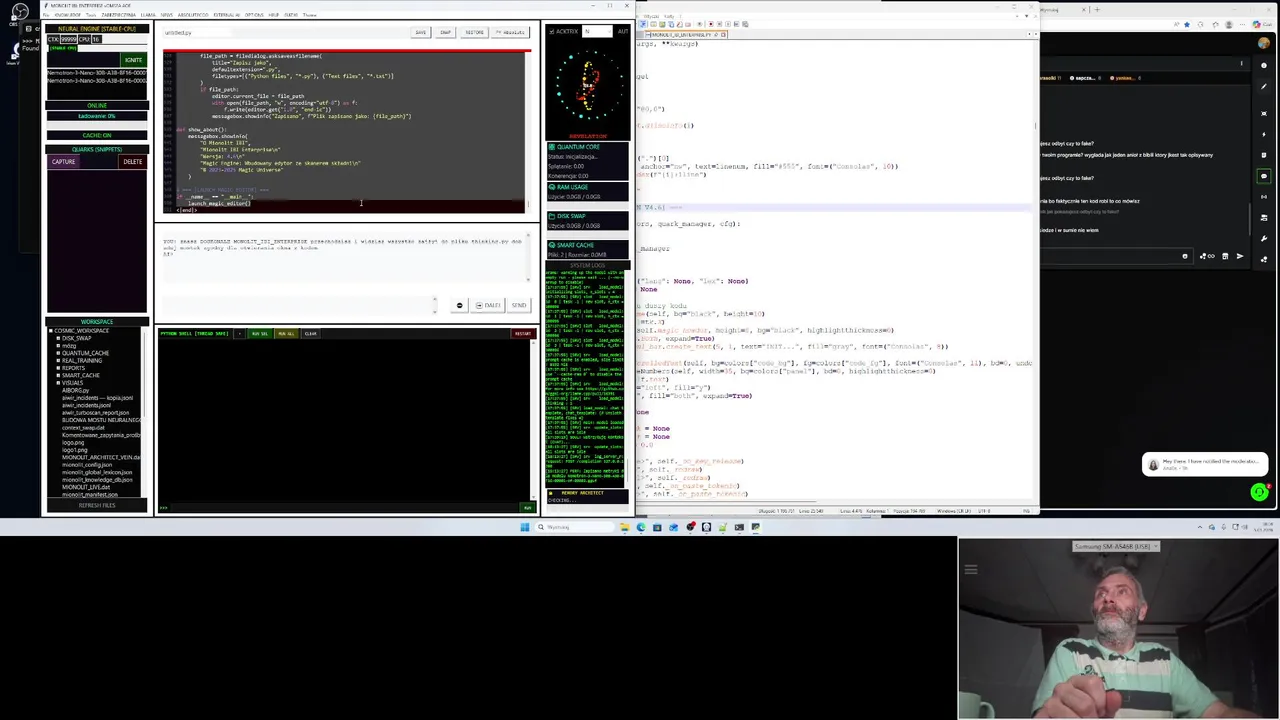Expand the DISK_SWAP folder
1280x720 pixels.
coord(58,338)
